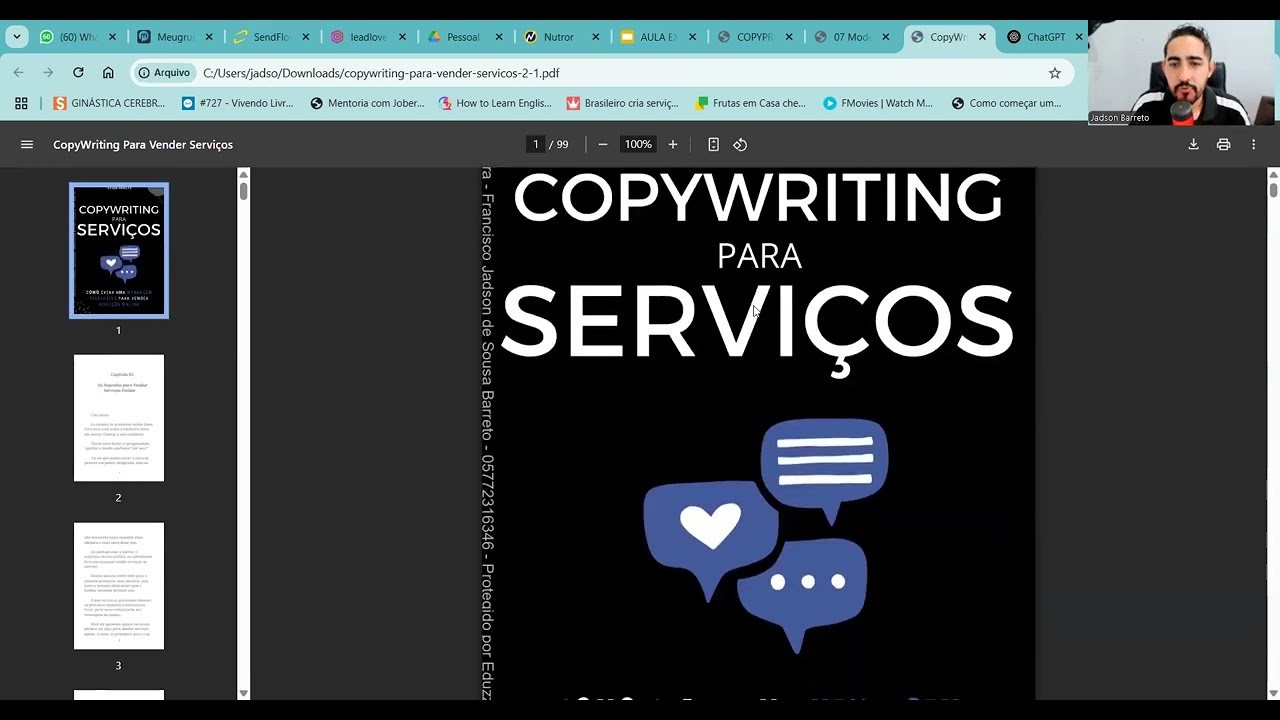This screenshot has width=1280, height=720.
Task: Open the apps grid in bookmarks bar
Action: point(21,103)
